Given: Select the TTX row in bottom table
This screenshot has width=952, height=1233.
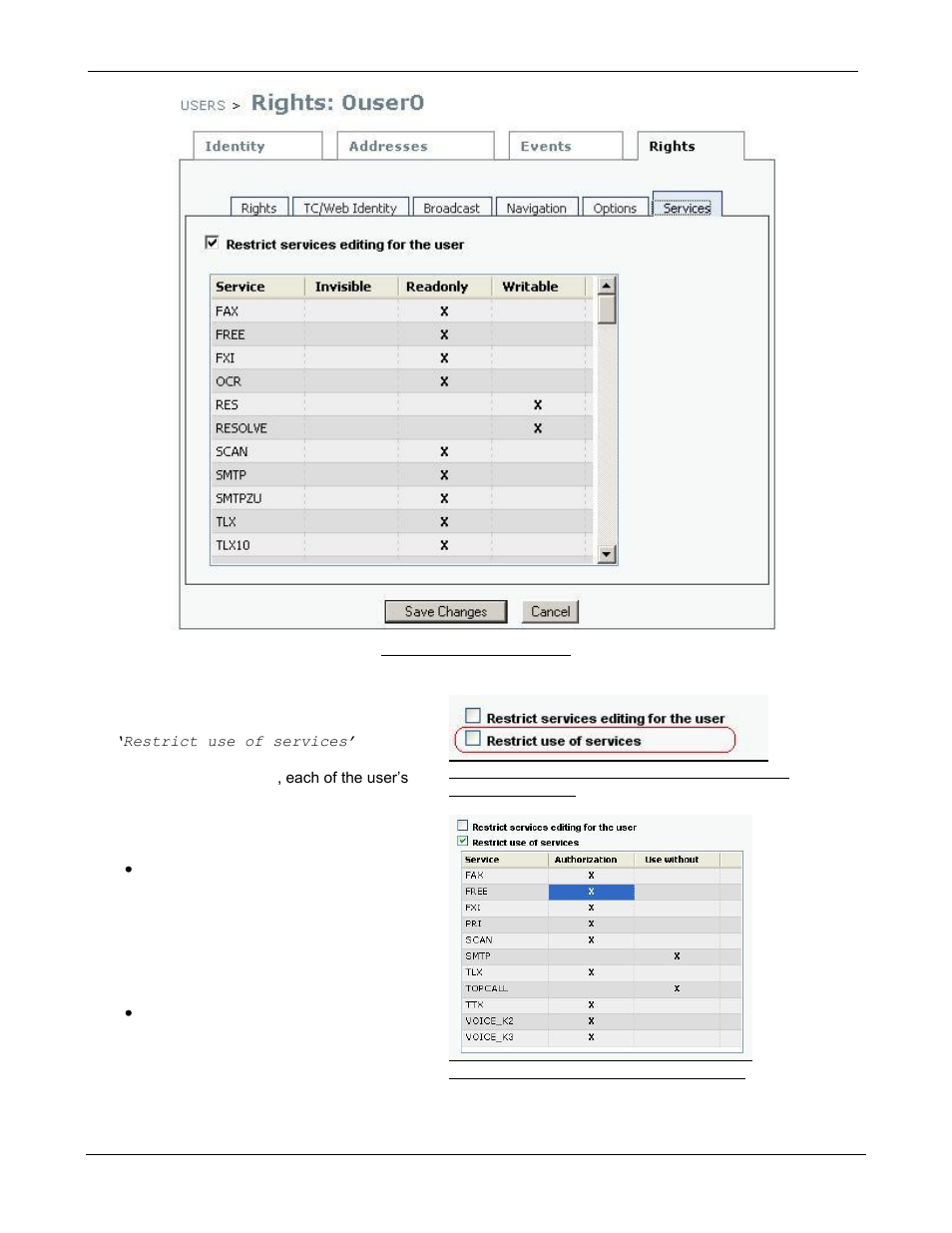Looking at the screenshot, I should point(602,1004).
